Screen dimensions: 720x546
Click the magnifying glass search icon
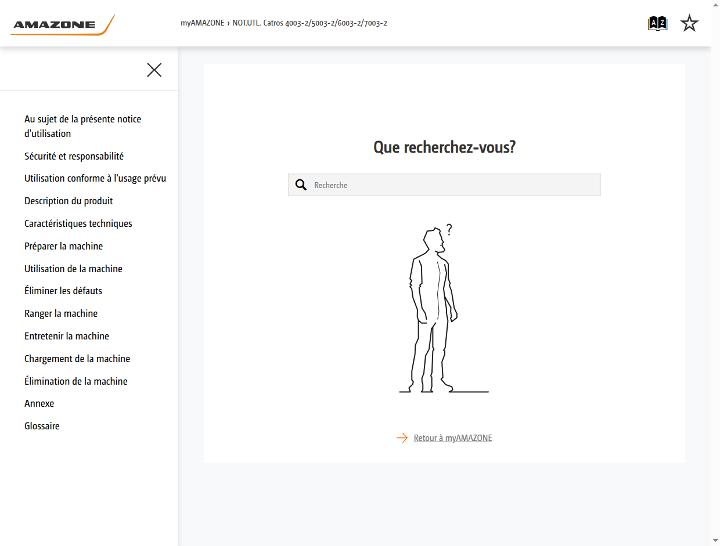pyautogui.click(x=301, y=185)
